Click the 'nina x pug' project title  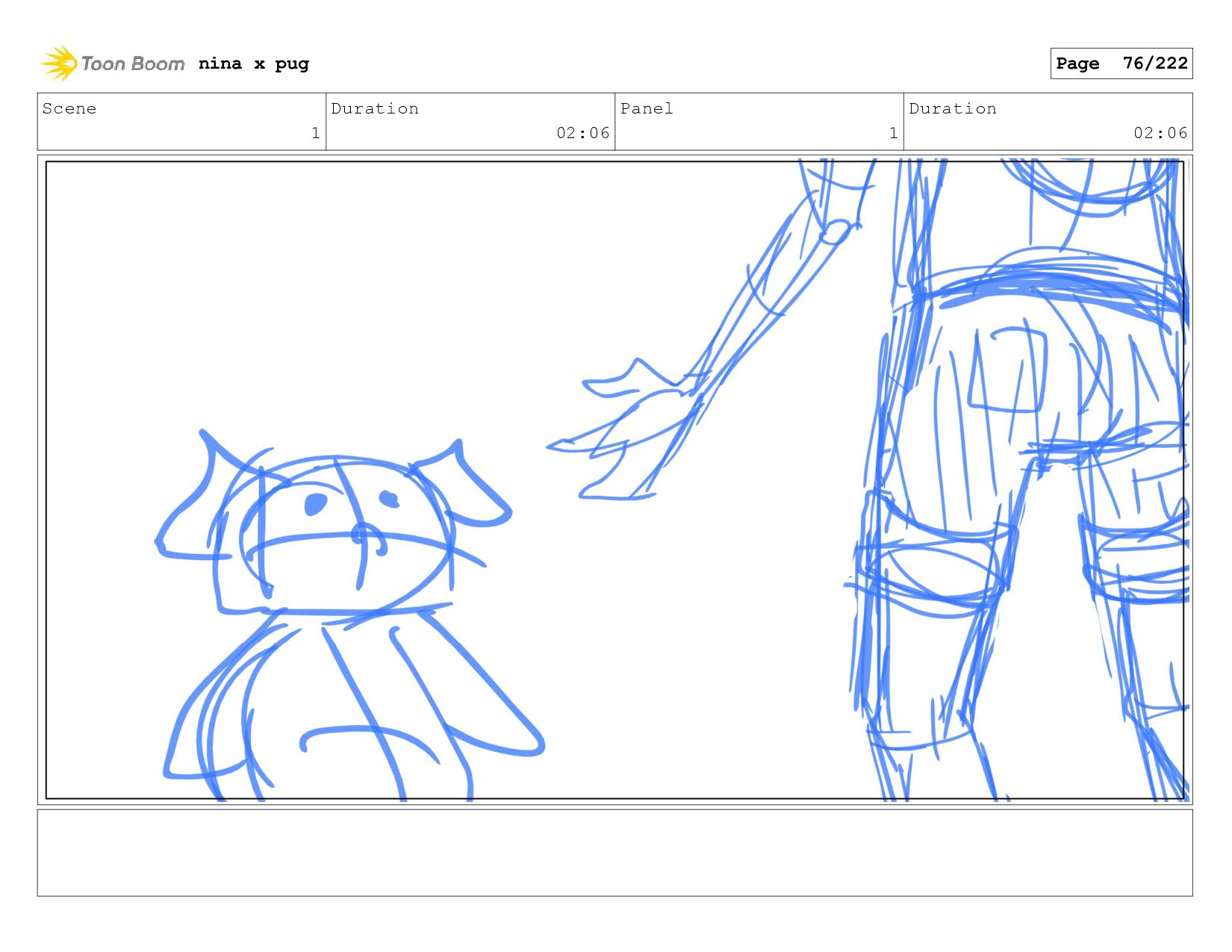click(254, 64)
